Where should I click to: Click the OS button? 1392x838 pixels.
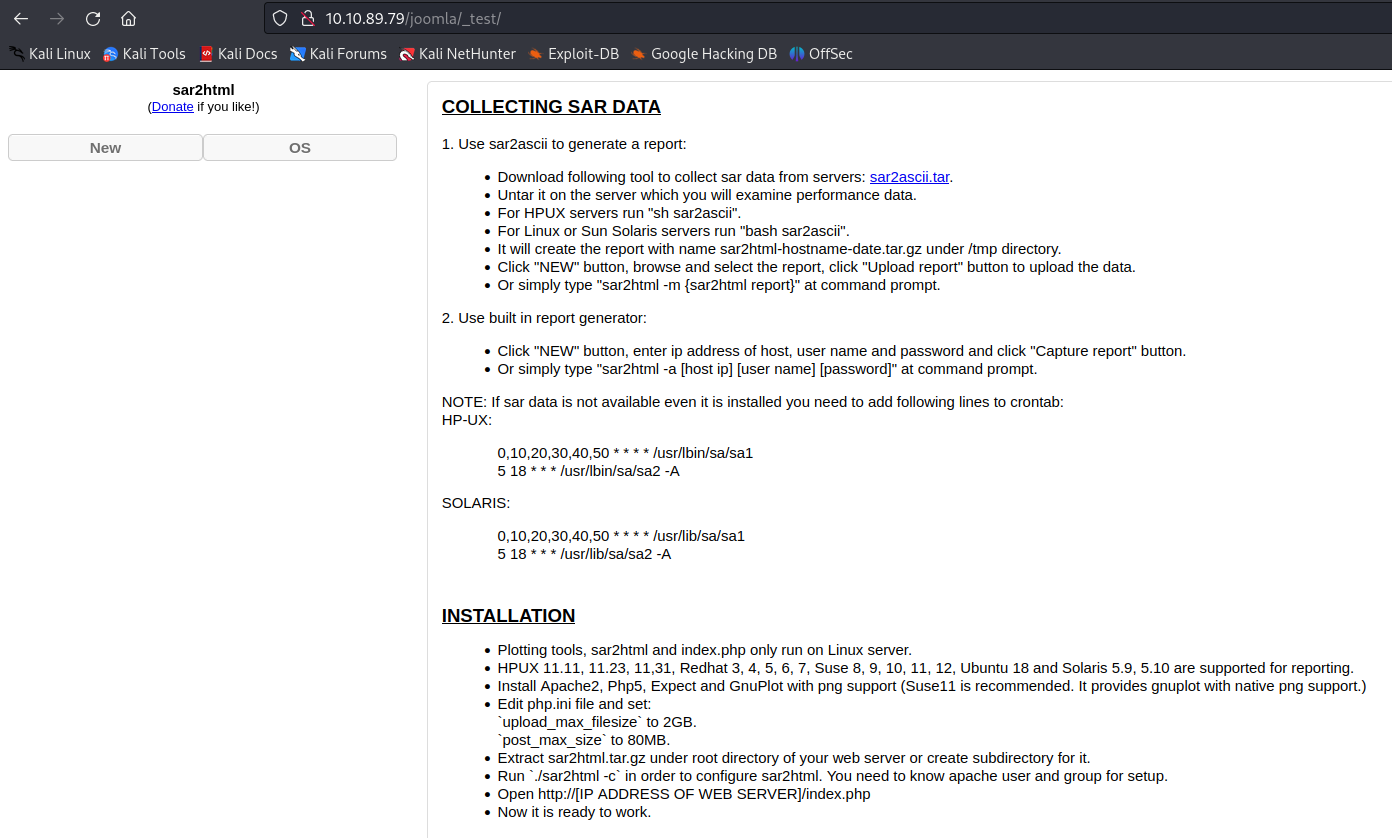click(299, 147)
